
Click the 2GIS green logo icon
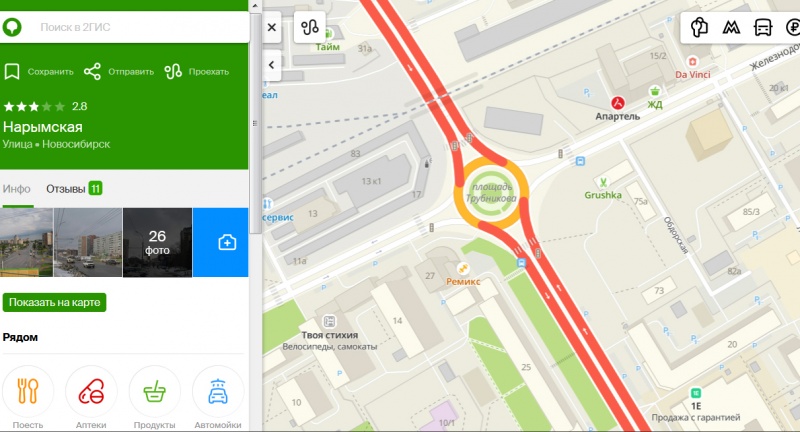(12, 27)
